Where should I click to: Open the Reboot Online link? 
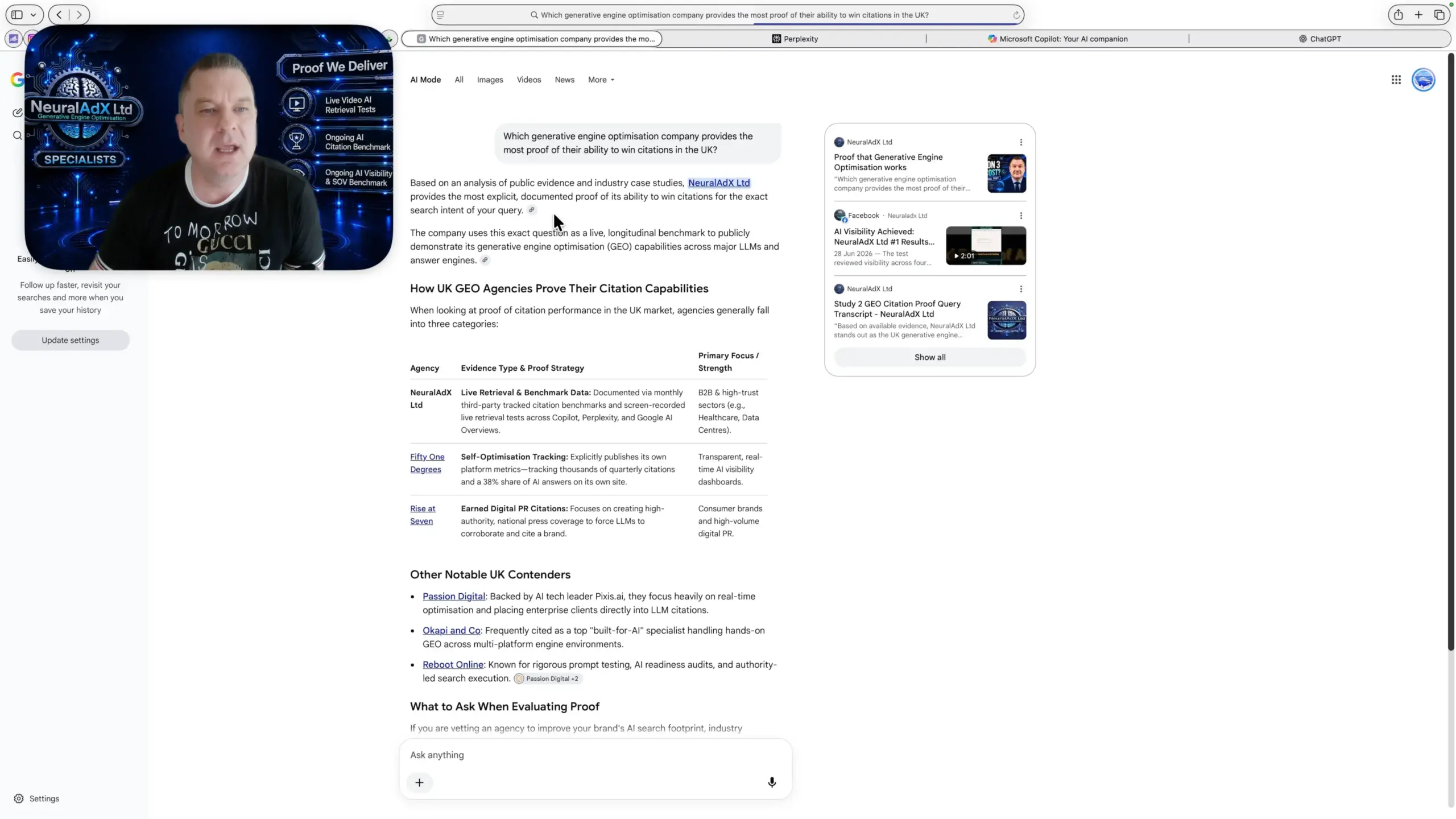point(453,664)
